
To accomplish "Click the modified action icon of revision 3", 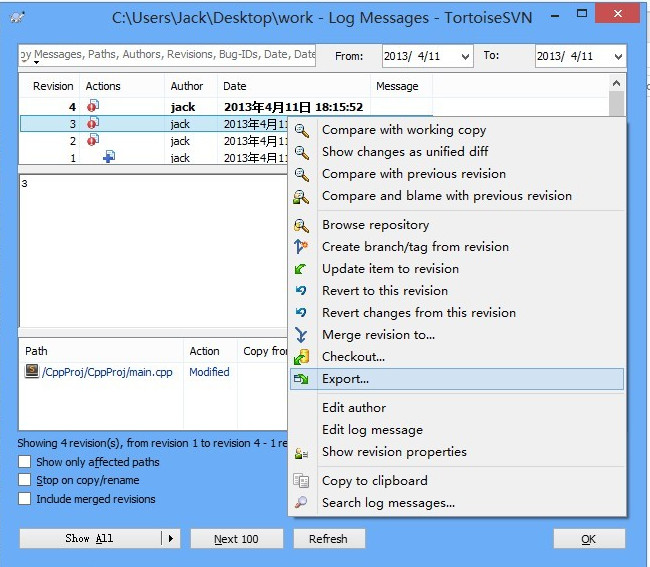I will pyautogui.click(x=93, y=123).
